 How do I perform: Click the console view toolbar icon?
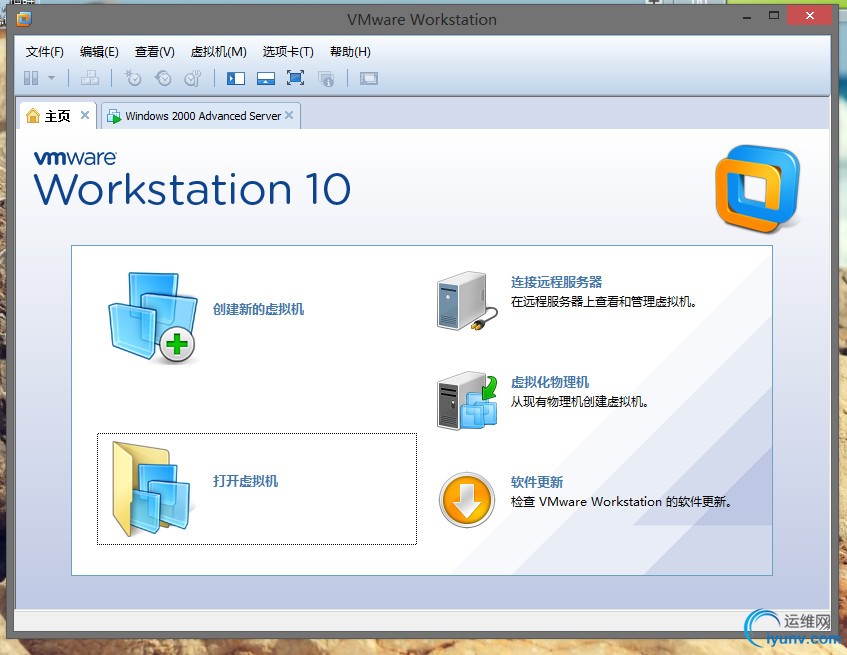pos(369,79)
